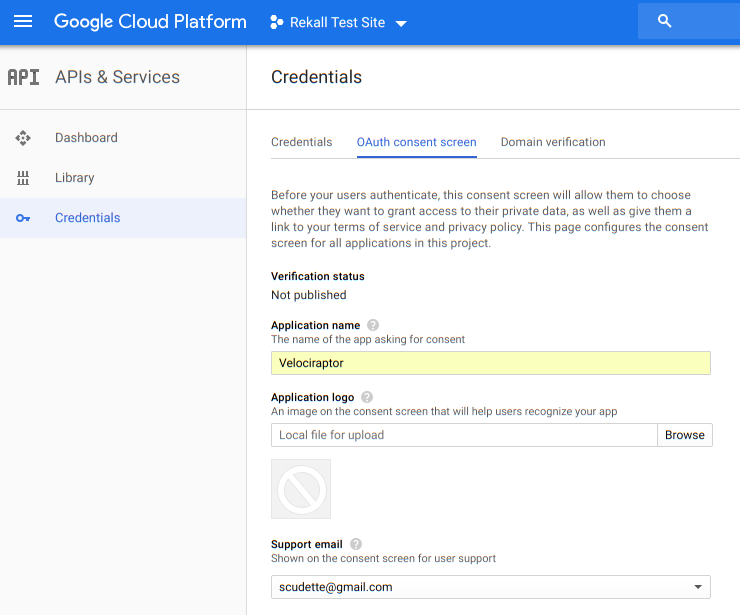Switch to the Credentials tab
Viewport: 740px width, 615px height.
301,142
